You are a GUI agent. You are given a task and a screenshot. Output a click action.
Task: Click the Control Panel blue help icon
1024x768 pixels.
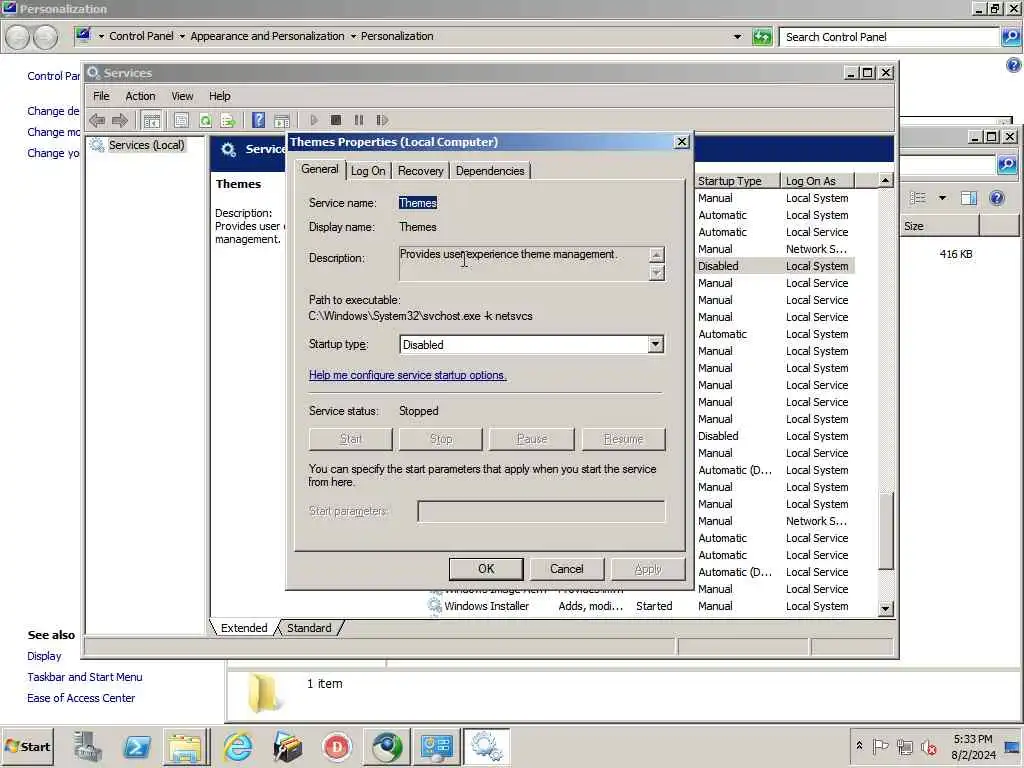click(x=1013, y=65)
